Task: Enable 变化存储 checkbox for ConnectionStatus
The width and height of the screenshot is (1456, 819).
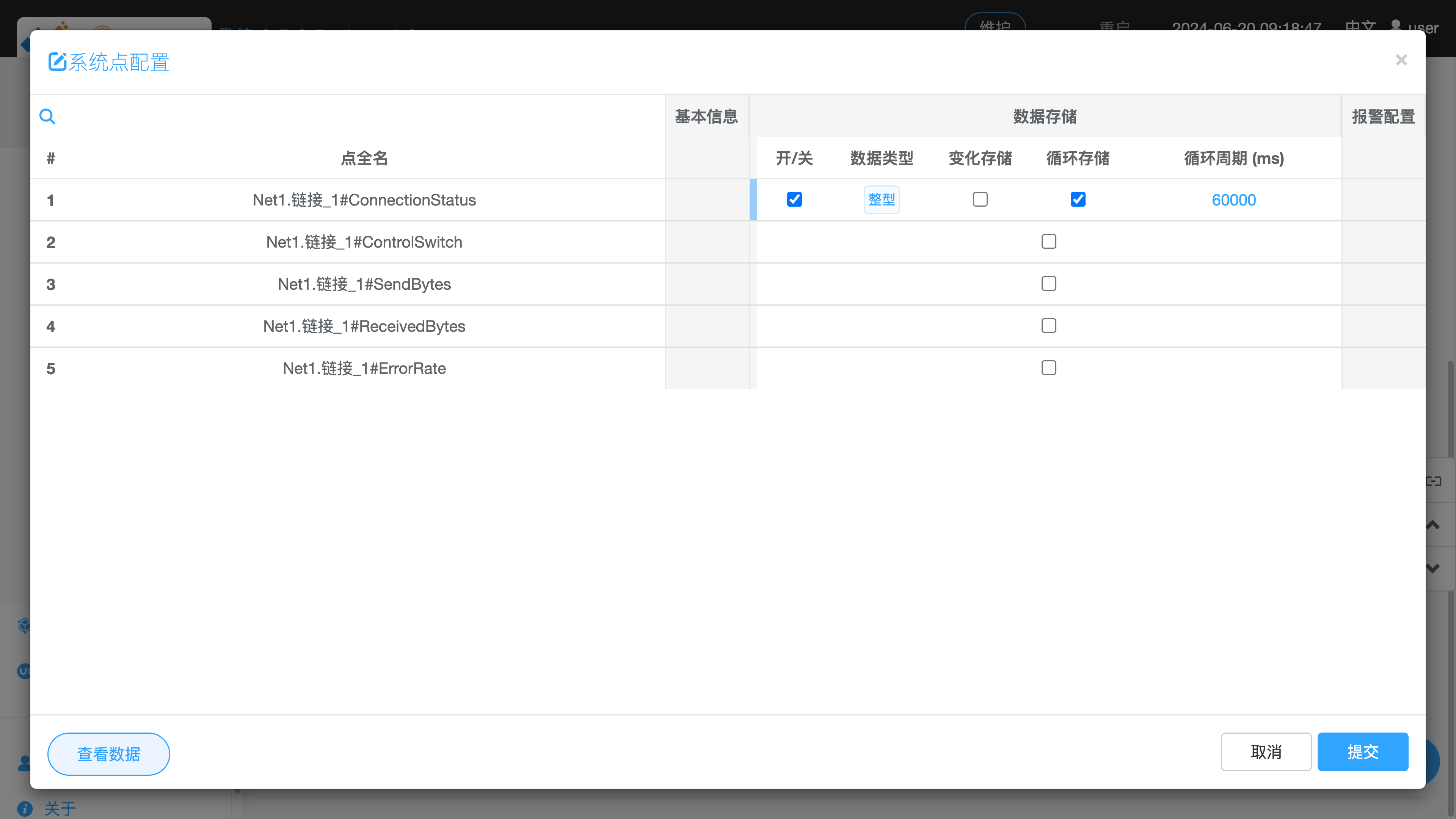Action: (980, 199)
